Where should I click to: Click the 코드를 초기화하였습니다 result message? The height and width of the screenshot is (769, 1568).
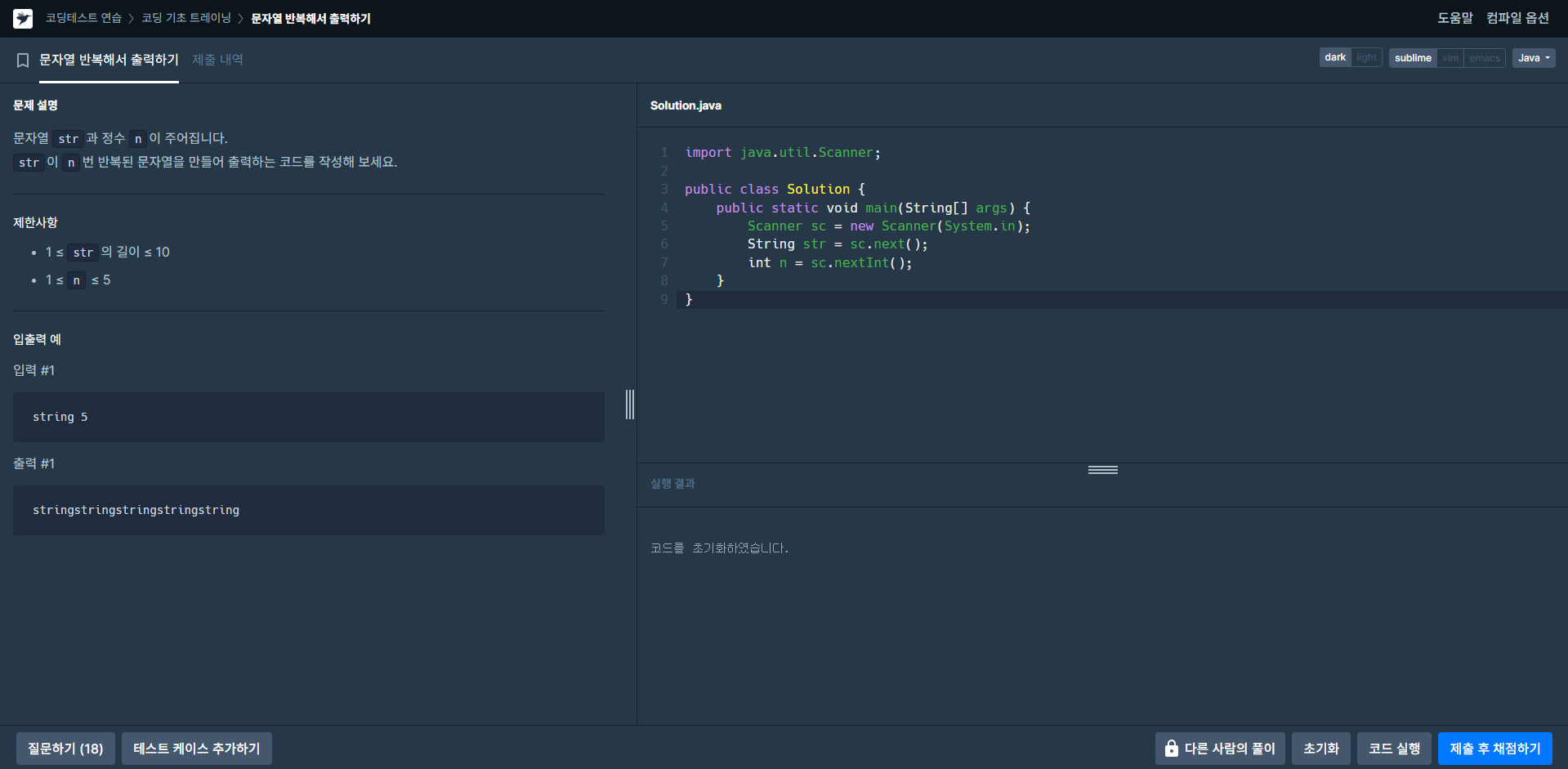[719, 548]
